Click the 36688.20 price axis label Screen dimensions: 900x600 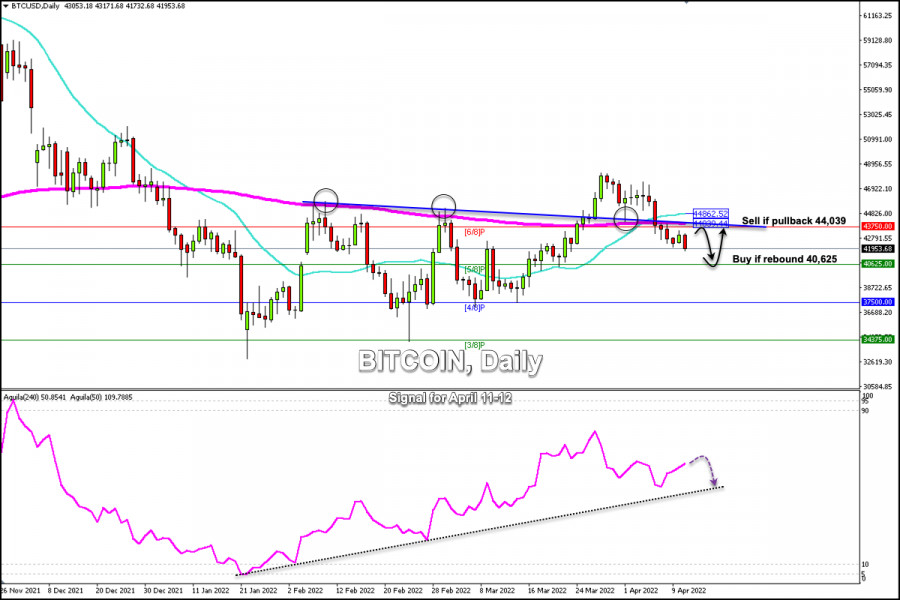(878, 312)
